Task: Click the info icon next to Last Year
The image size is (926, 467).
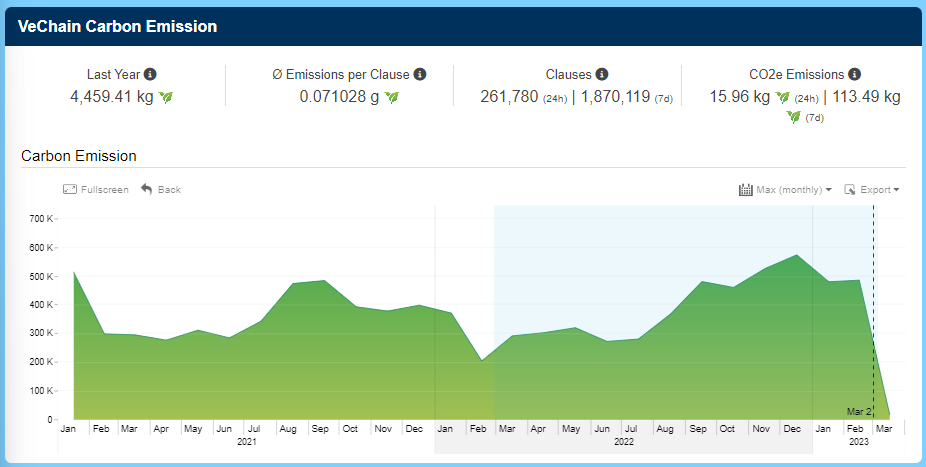Action: point(151,74)
